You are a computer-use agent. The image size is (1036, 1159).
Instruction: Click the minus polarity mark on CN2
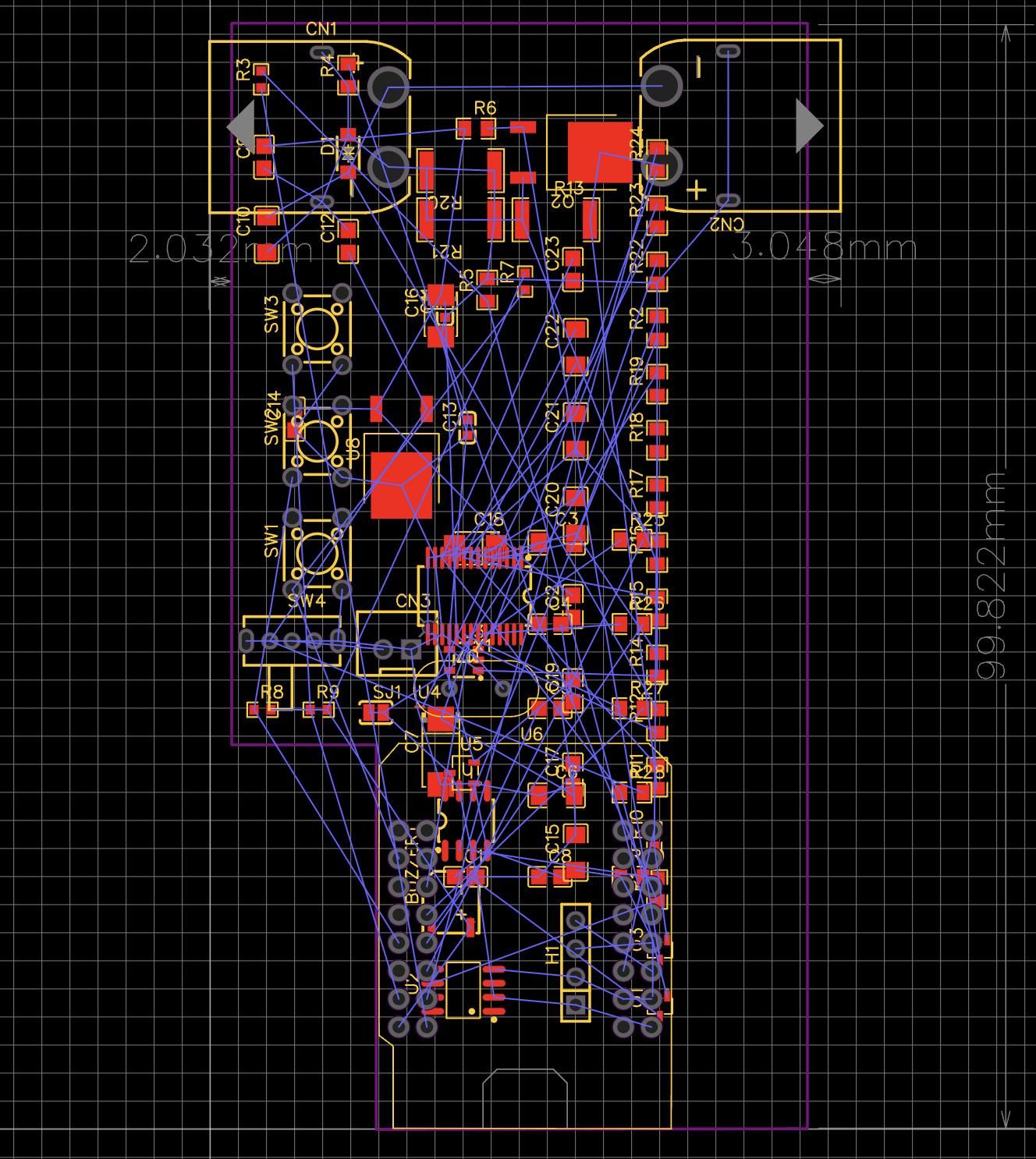point(698,66)
